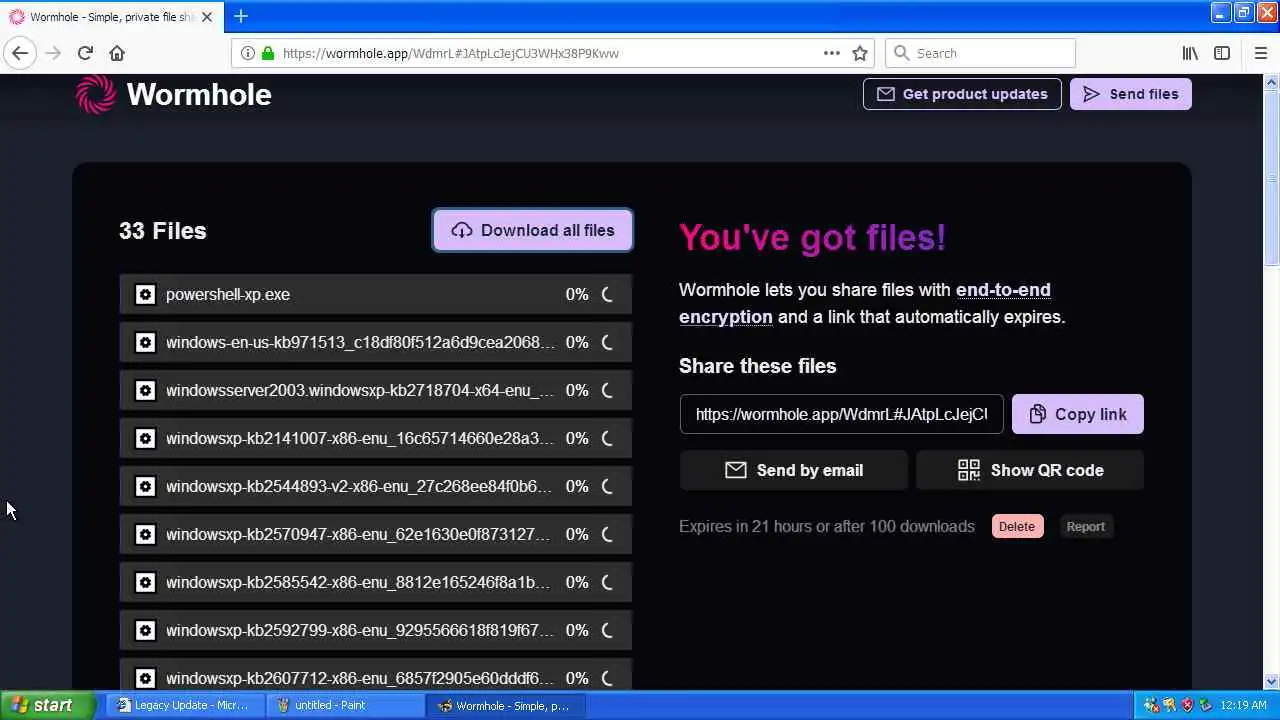
Task: Click the system tray clock 12:19 AM
Action: click(x=1244, y=705)
